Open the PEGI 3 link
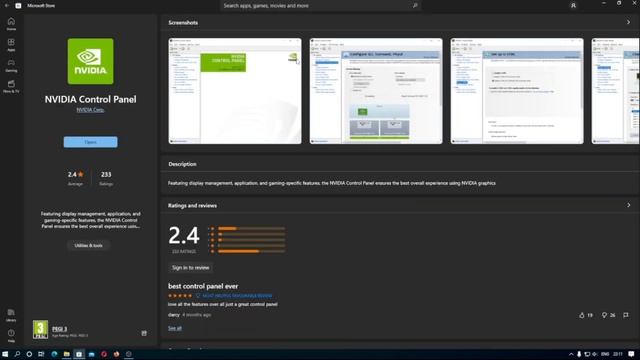 [x=60, y=329]
